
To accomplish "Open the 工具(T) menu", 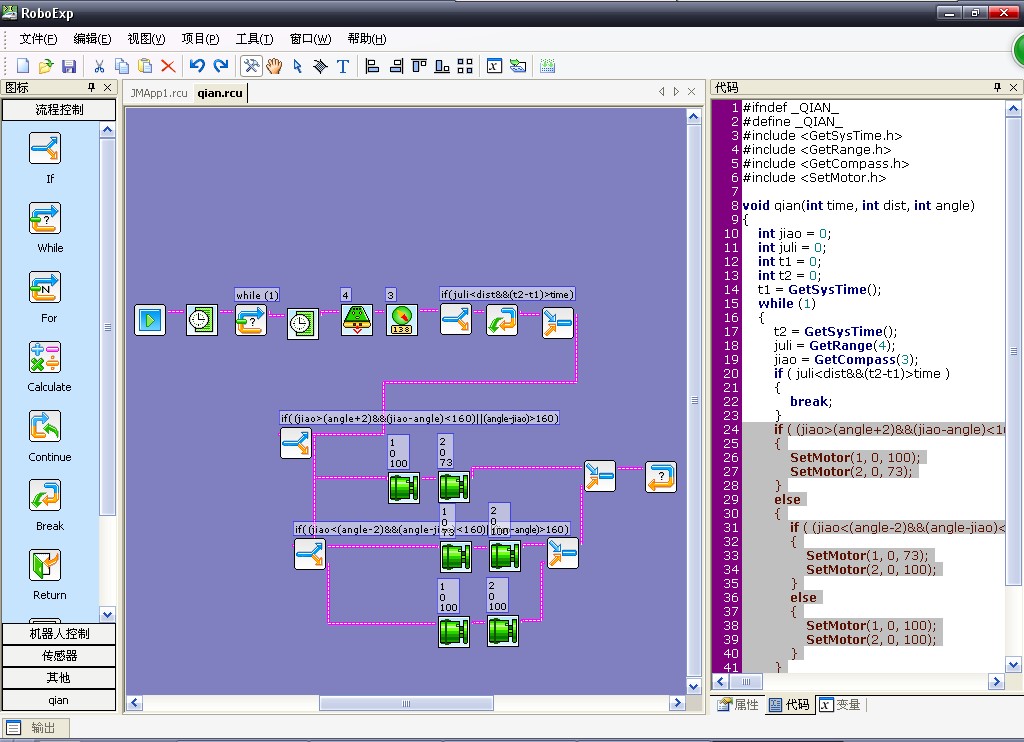I will click(x=254, y=39).
